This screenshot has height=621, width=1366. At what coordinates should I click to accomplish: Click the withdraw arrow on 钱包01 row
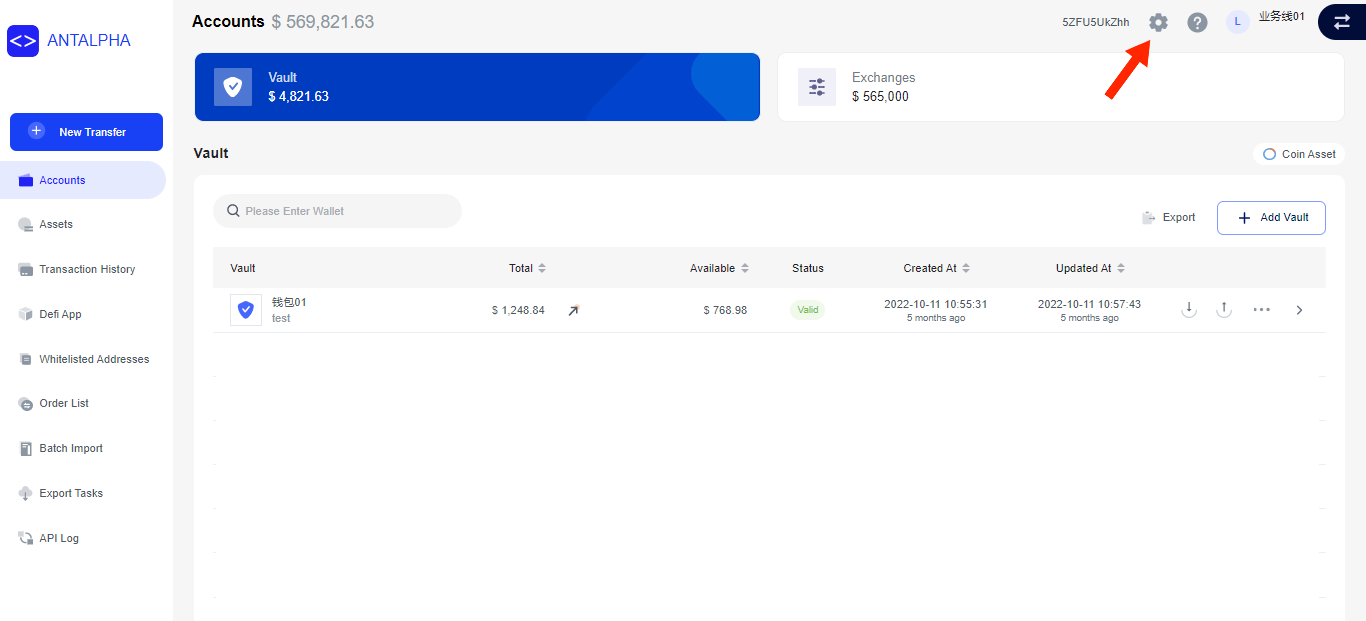pos(1223,309)
